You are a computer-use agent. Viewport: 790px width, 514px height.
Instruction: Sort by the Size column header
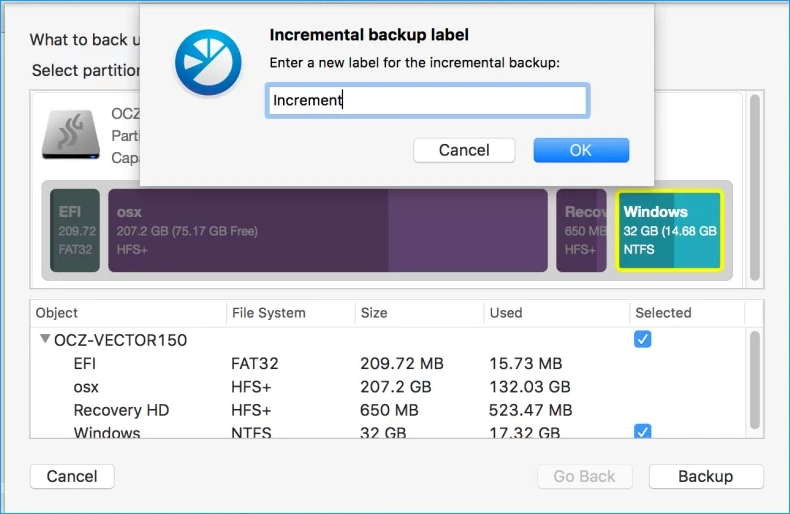coord(419,313)
